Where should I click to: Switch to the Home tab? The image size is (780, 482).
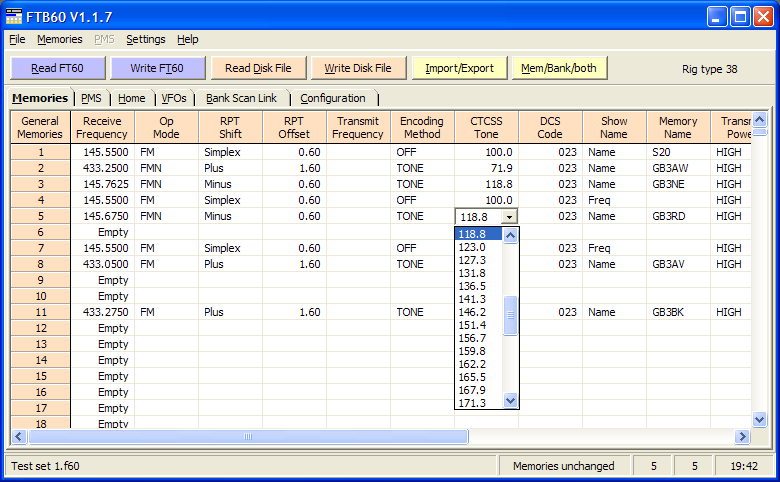[132, 98]
